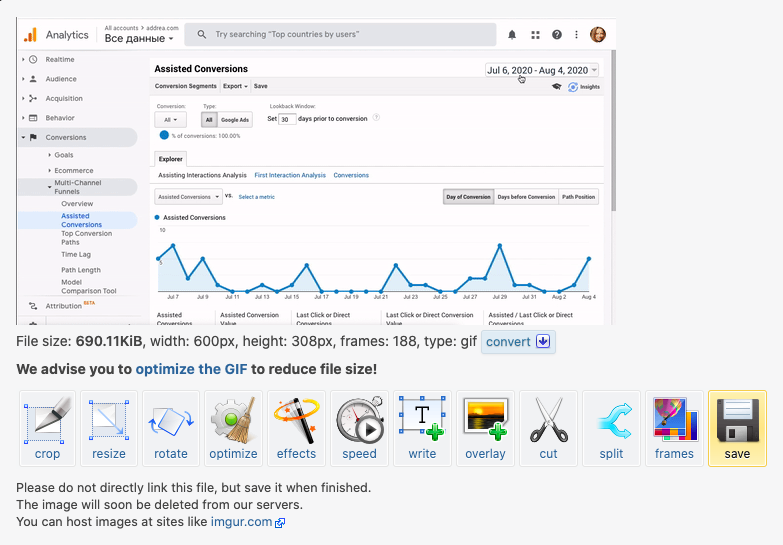Screen dimensions: 783x545
Task: Click the Analytics search field
Action: (340, 34)
